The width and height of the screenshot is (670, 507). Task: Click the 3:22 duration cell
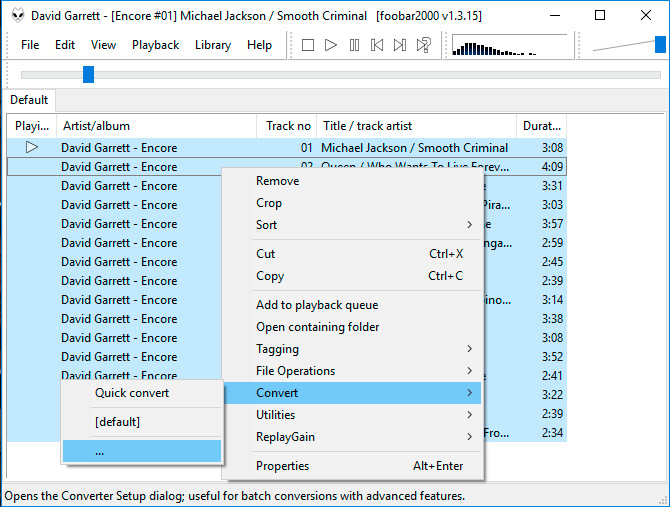click(x=552, y=395)
